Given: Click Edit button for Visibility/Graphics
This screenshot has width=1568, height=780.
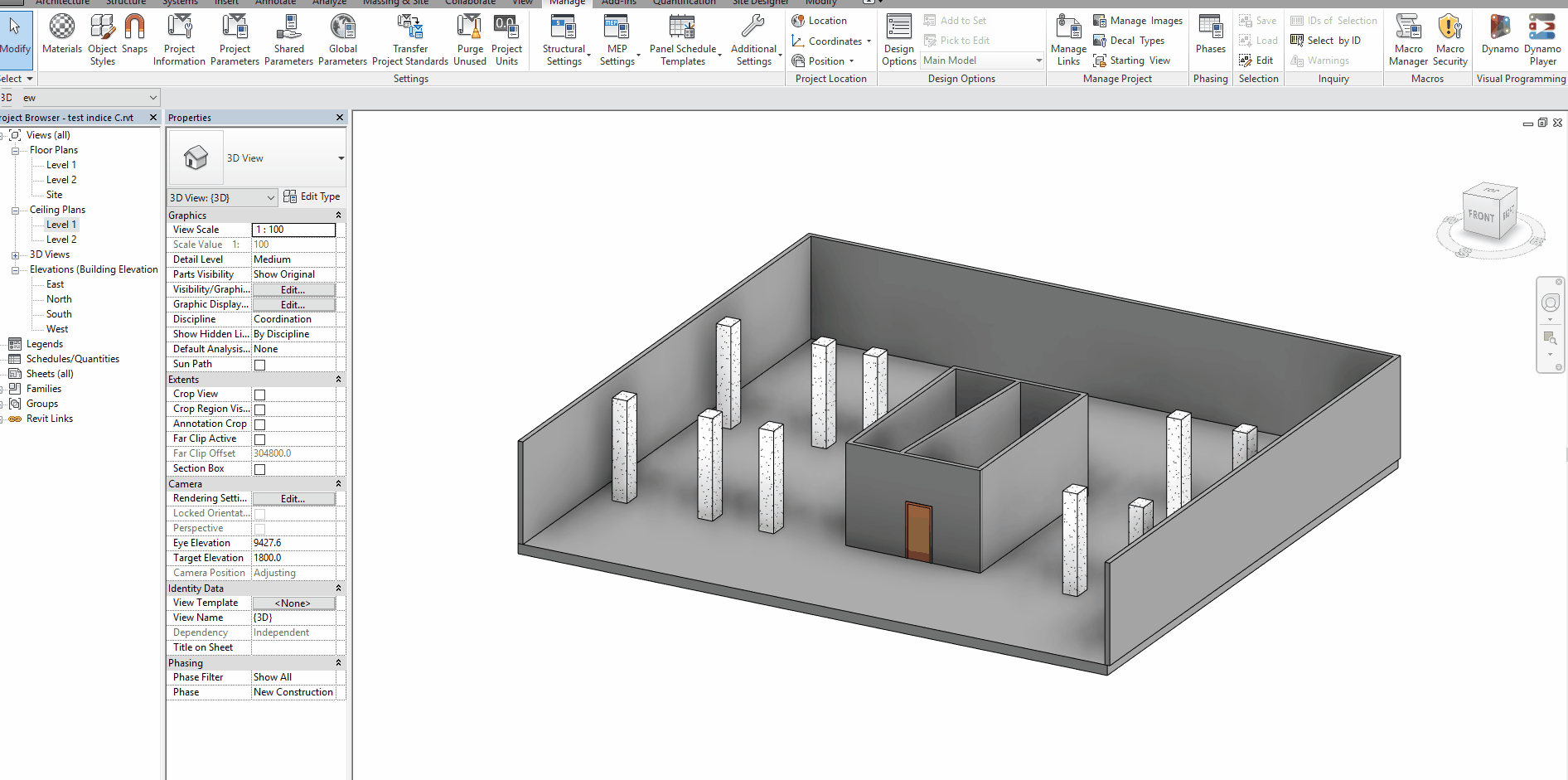Looking at the screenshot, I should 293,290.
